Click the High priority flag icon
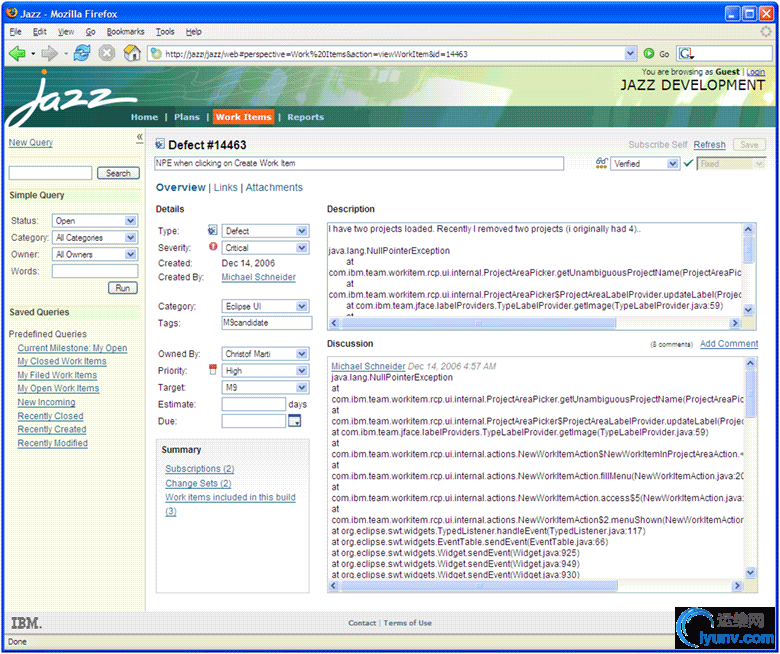780x654 pixels. click(213, 370)
